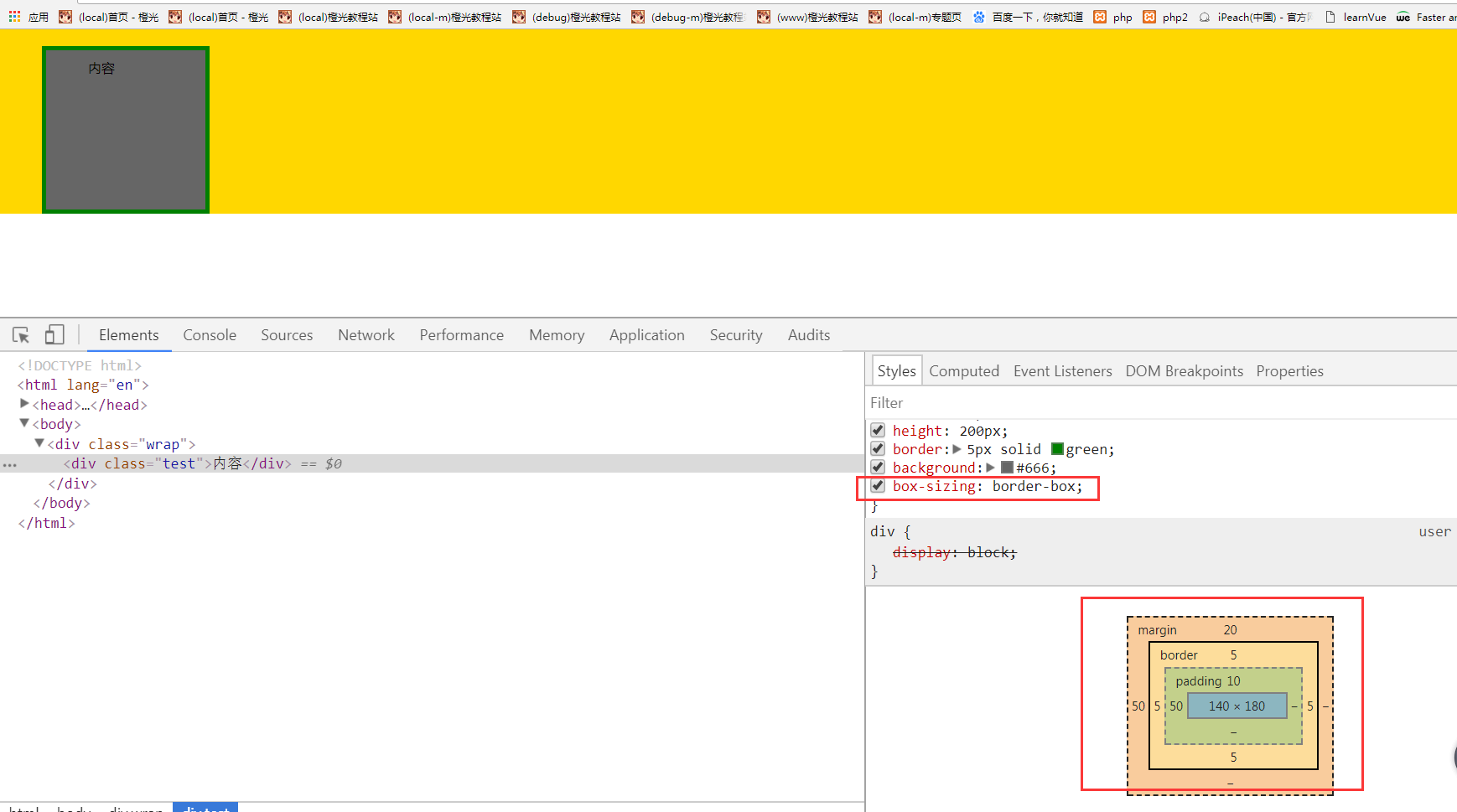Open the Faster bookmark with 'we' icon

pos(1426,17)
